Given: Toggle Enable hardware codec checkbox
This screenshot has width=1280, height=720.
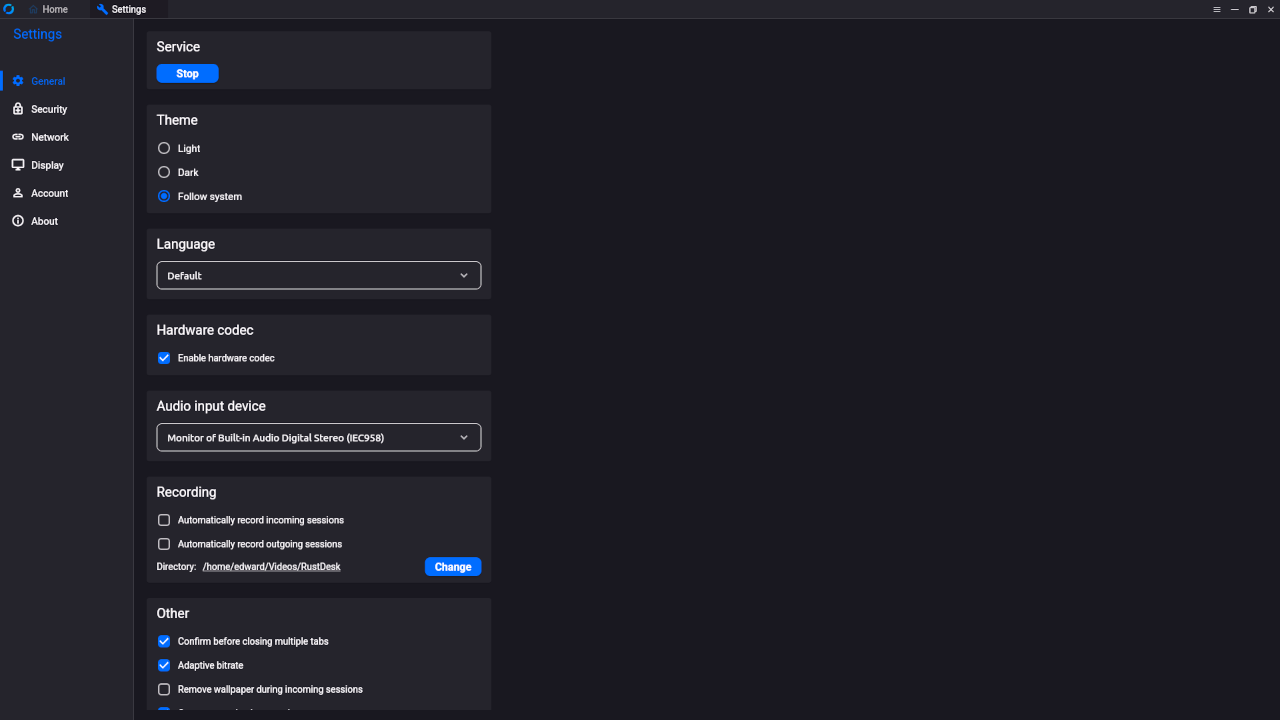Looking at the screenshot, I should click(x=164, y=358).
